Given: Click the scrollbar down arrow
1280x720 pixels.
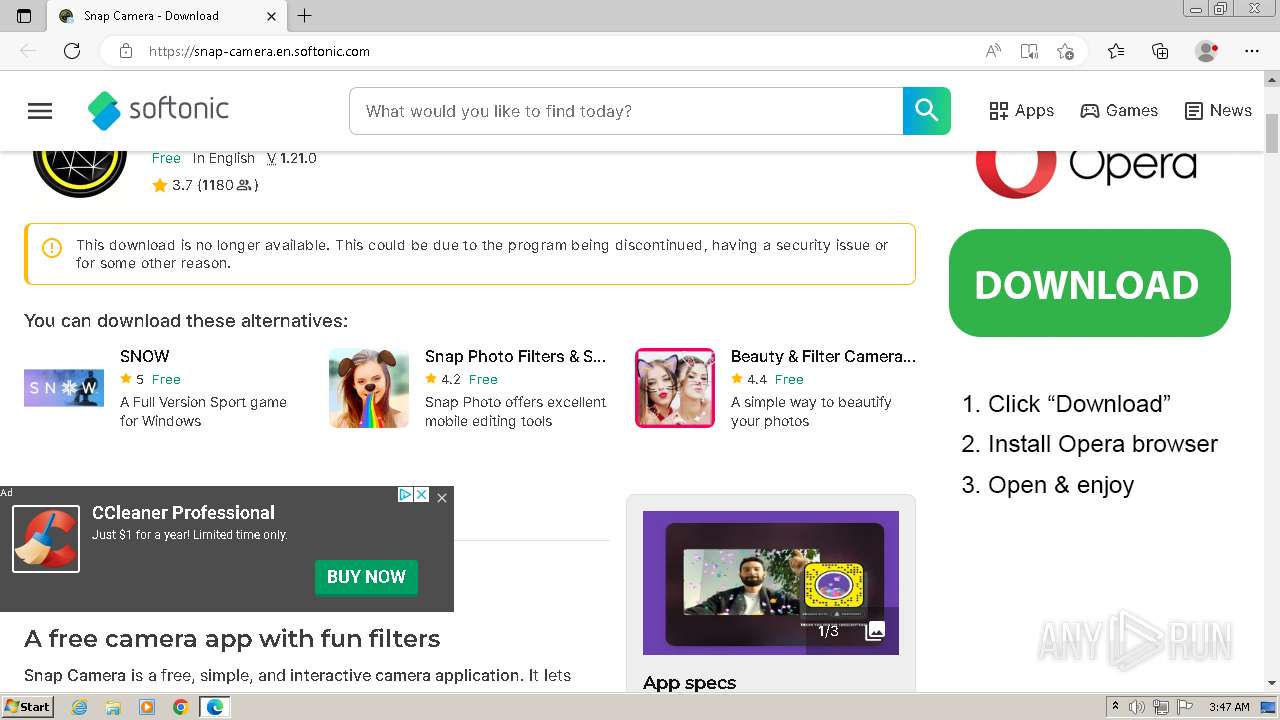Looking at the screenshot, I should click(x=1272, y=683).
